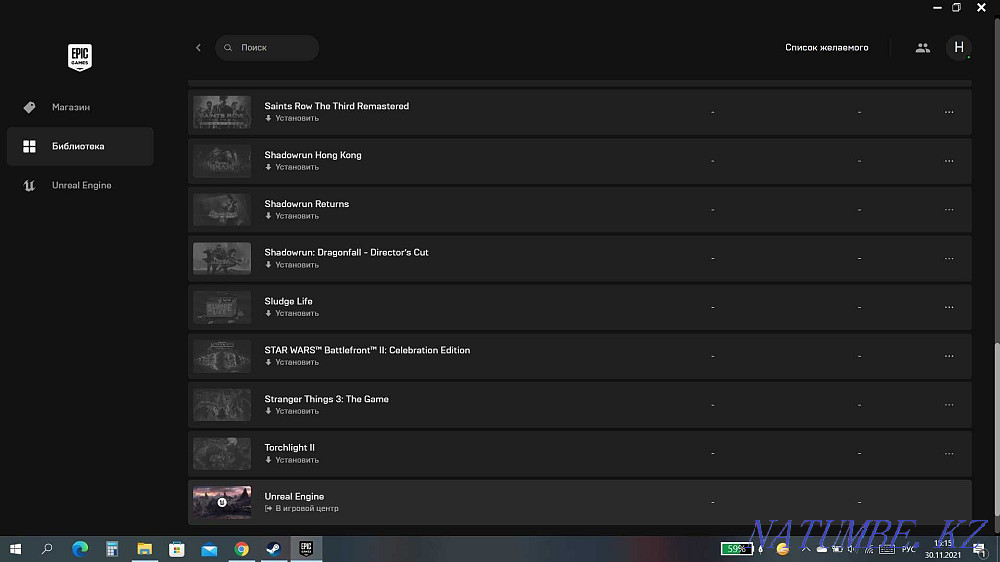1000x562 pixels.
Task: Open the user profile avatar H
Action: pyautogui.click(x=959, y=48)
